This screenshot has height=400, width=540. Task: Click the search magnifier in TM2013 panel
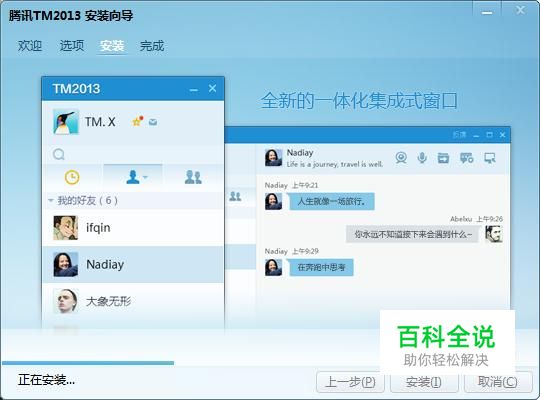59,154
